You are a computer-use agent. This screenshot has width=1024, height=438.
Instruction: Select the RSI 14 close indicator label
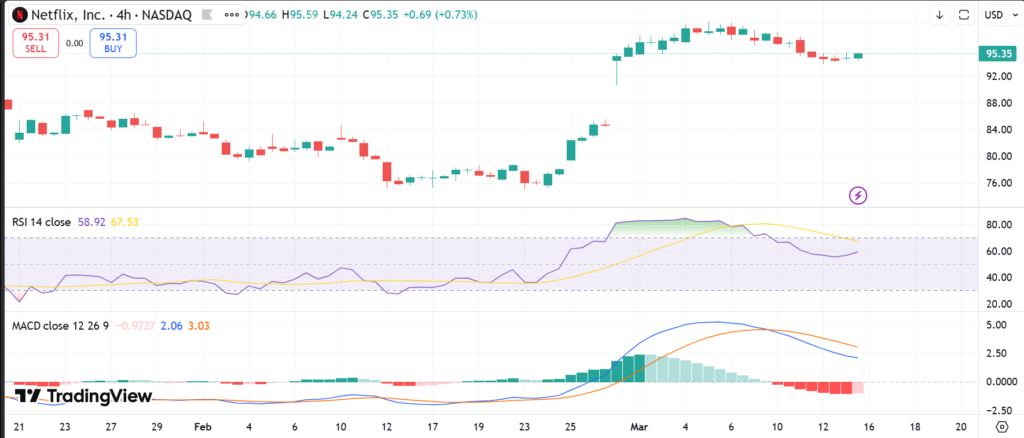coord(41,222)
